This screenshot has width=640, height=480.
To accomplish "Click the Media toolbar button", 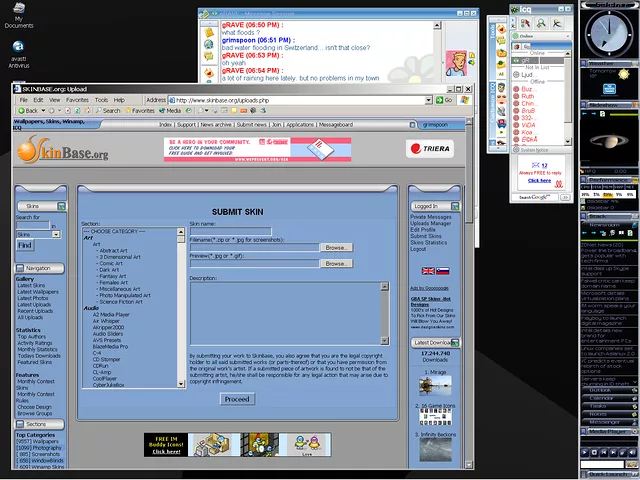I will click(170, 111).
